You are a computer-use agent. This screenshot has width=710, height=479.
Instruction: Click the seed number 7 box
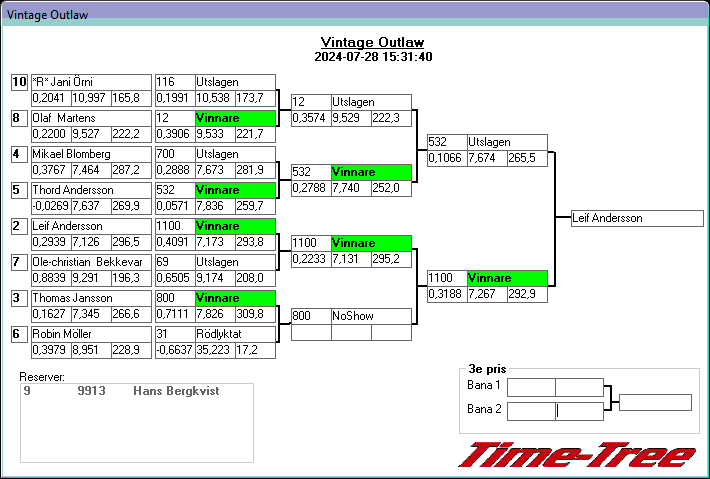(19, 262)
